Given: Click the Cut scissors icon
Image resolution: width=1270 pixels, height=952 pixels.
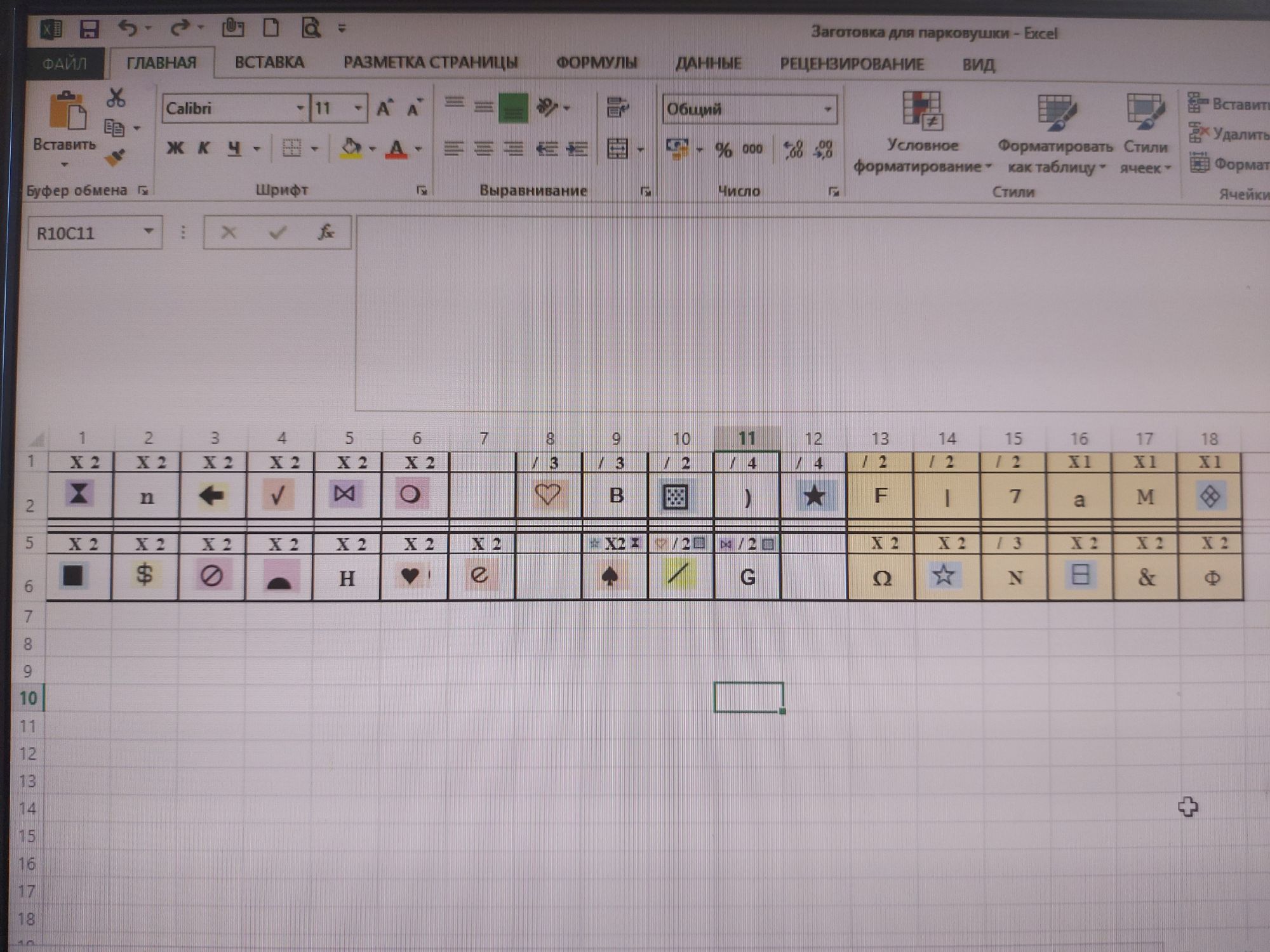Looking at the screenshot, I should click(x=116, y=98).
